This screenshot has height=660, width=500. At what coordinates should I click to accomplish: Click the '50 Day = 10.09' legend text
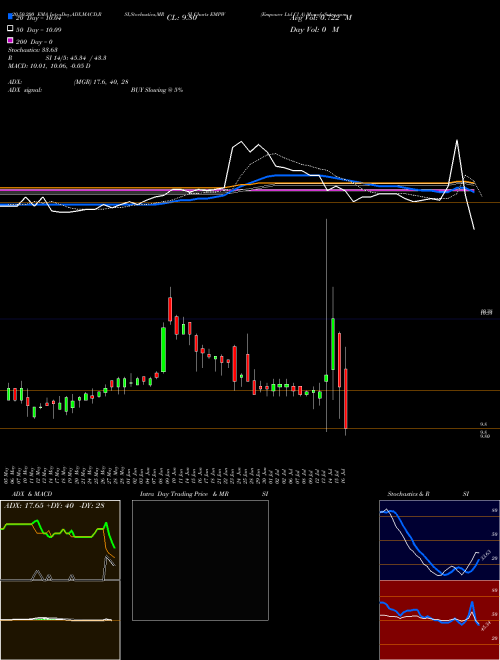tap(39, 30)
